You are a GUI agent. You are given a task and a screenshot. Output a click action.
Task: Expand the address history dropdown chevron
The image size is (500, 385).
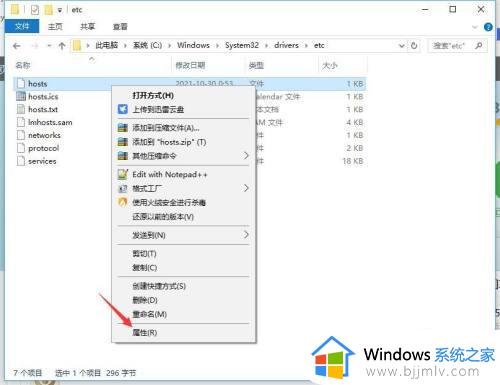pos(402,46)
